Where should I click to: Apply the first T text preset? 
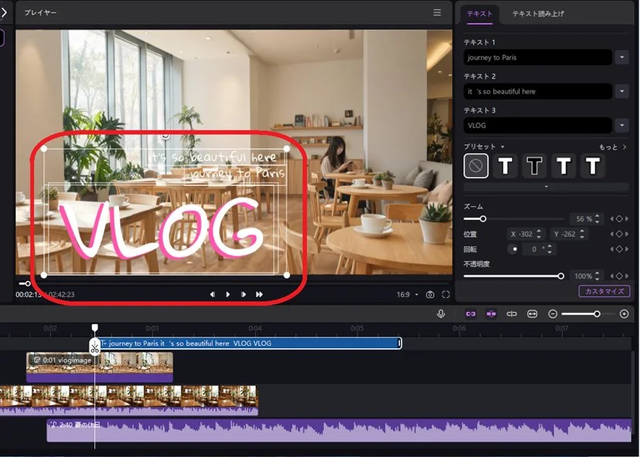coord(505,166)
